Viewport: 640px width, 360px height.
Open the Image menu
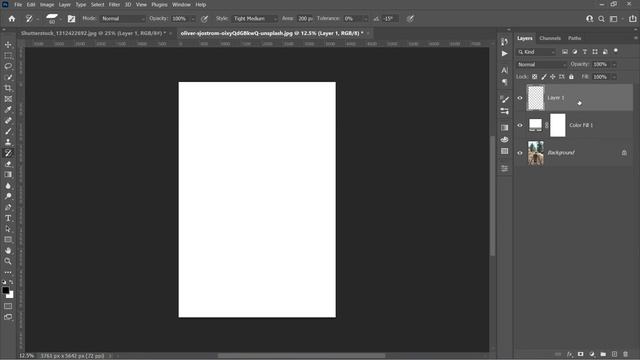47,5
